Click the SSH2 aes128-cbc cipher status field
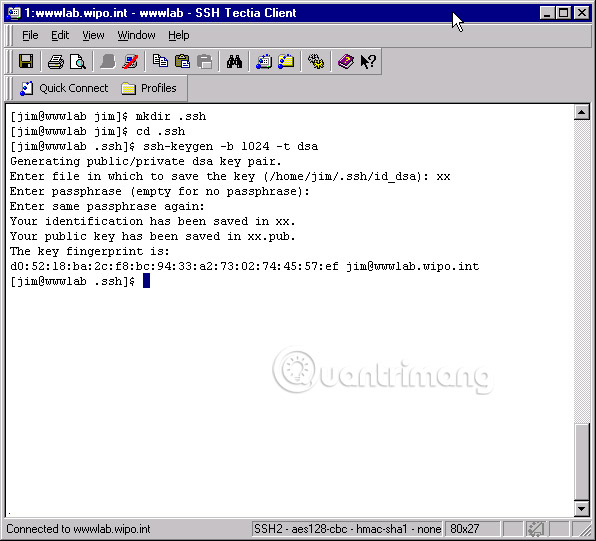 click(x=347, y=529)
